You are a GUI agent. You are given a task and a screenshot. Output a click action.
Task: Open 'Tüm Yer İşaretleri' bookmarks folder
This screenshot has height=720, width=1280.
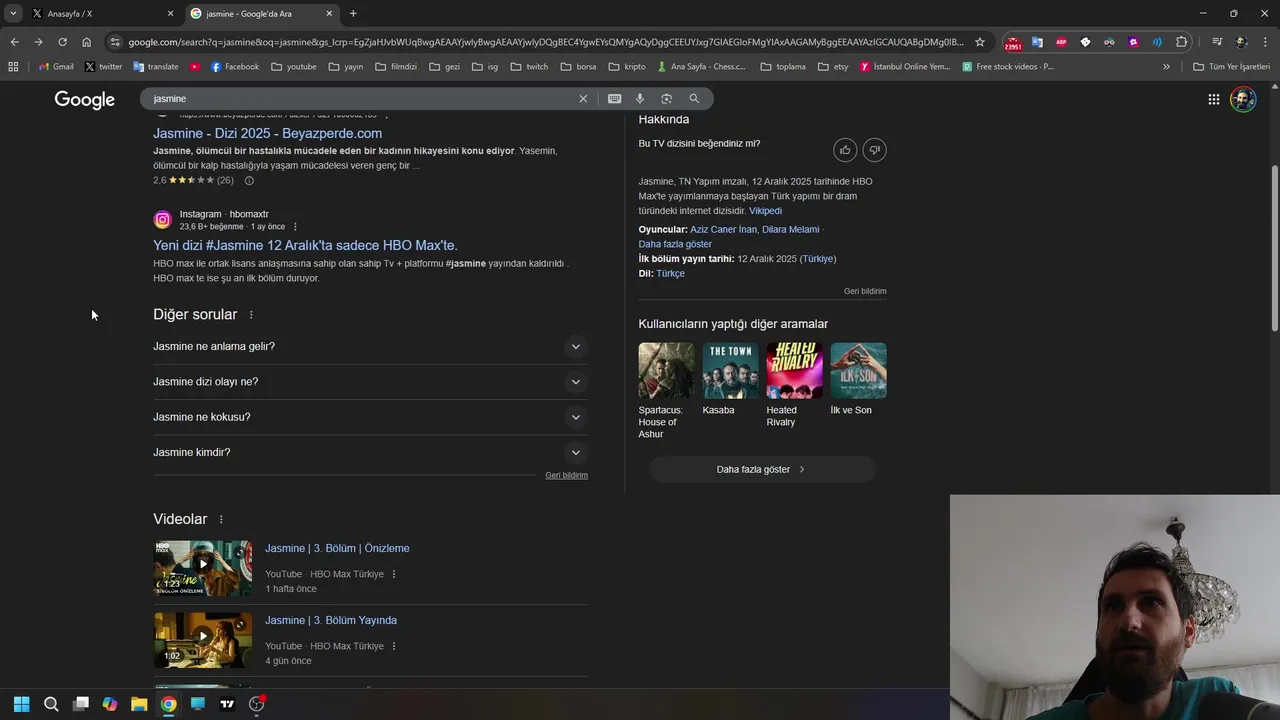[x=1231, y=67]
